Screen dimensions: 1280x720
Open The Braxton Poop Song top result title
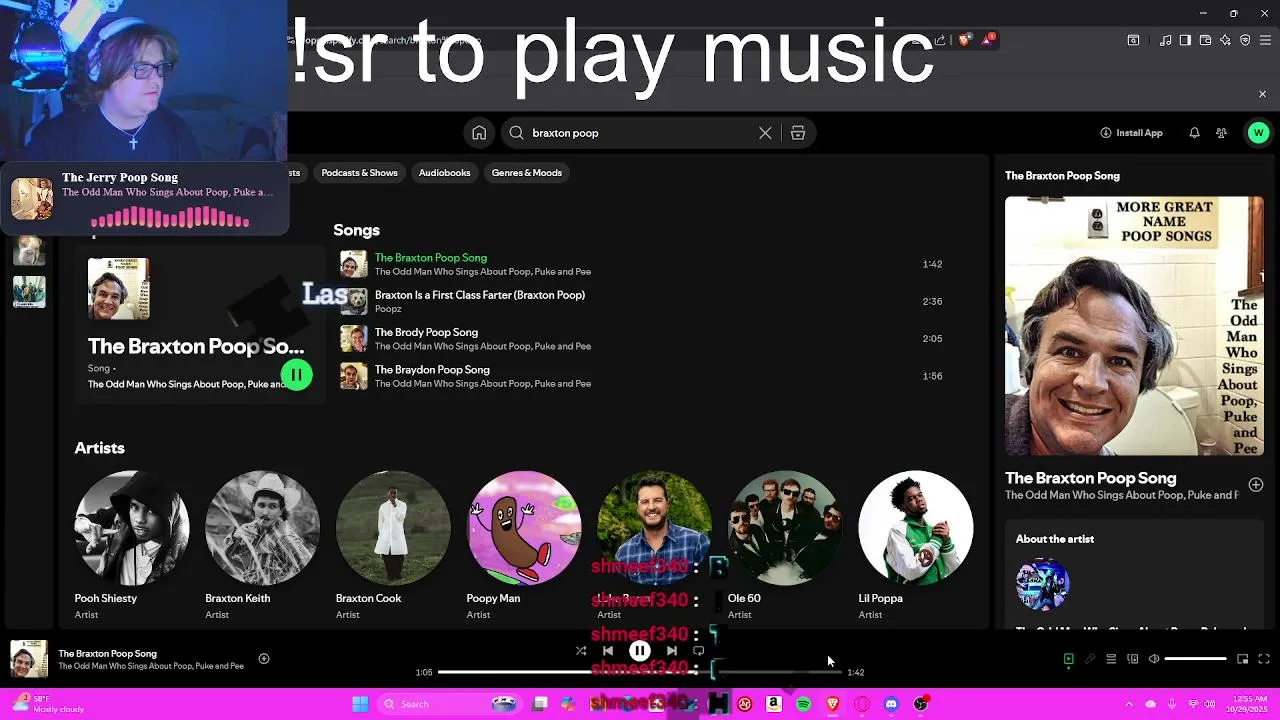click(196, 346)
